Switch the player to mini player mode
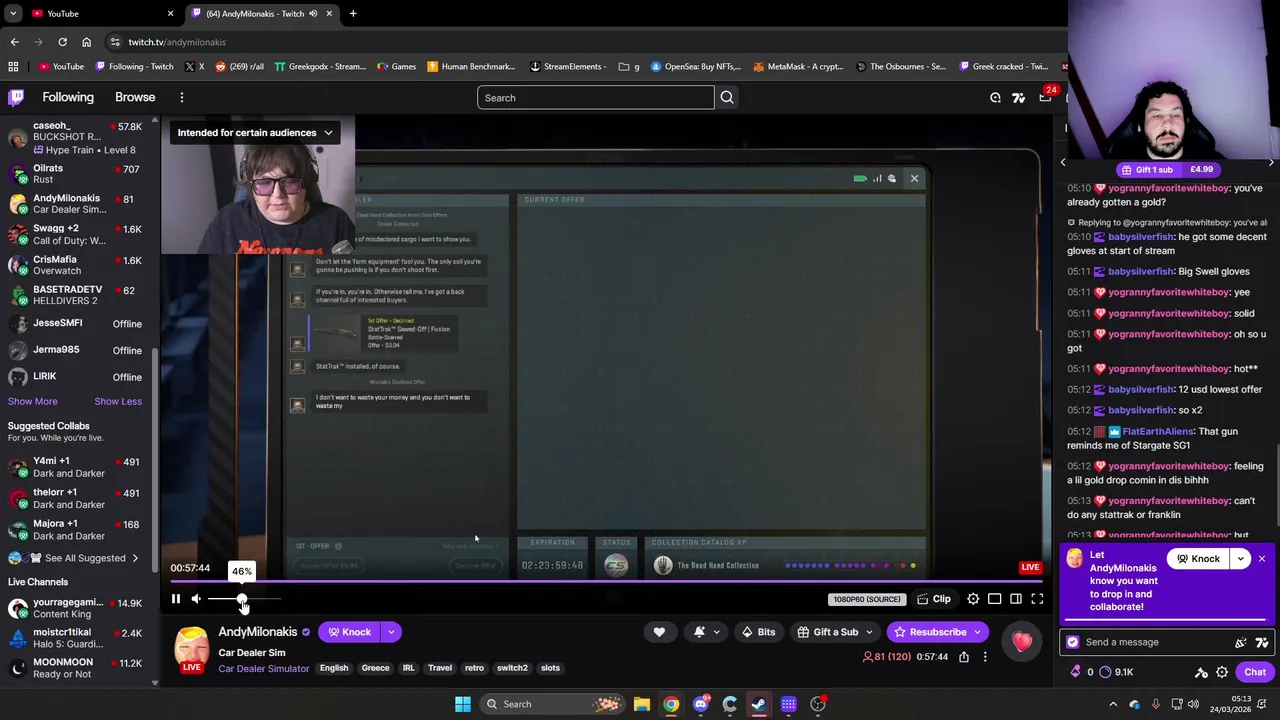Viewport: 1280px width, 720px height. click(x=995, y=599)
